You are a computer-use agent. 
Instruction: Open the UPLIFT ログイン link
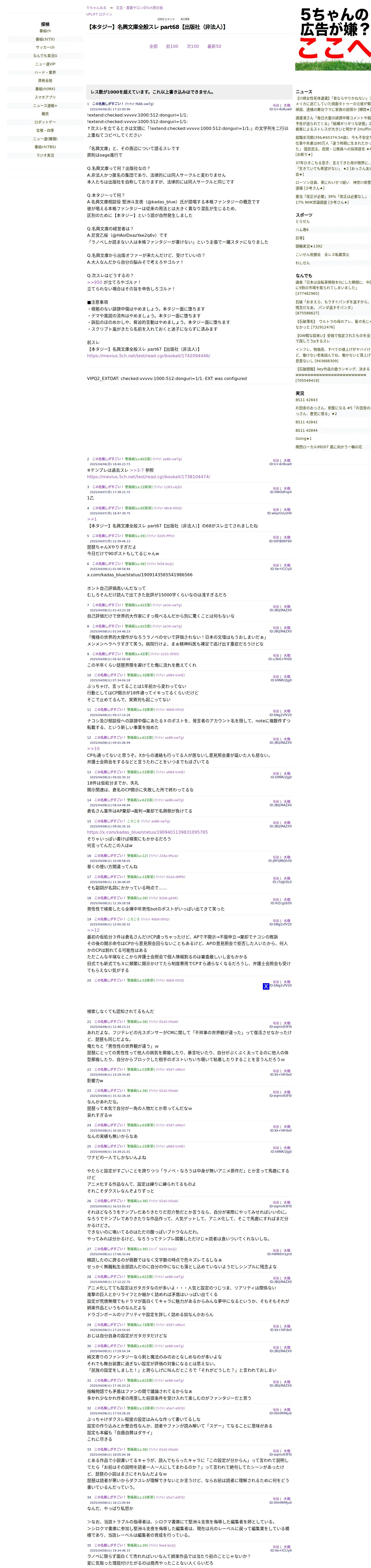[99, 14]
